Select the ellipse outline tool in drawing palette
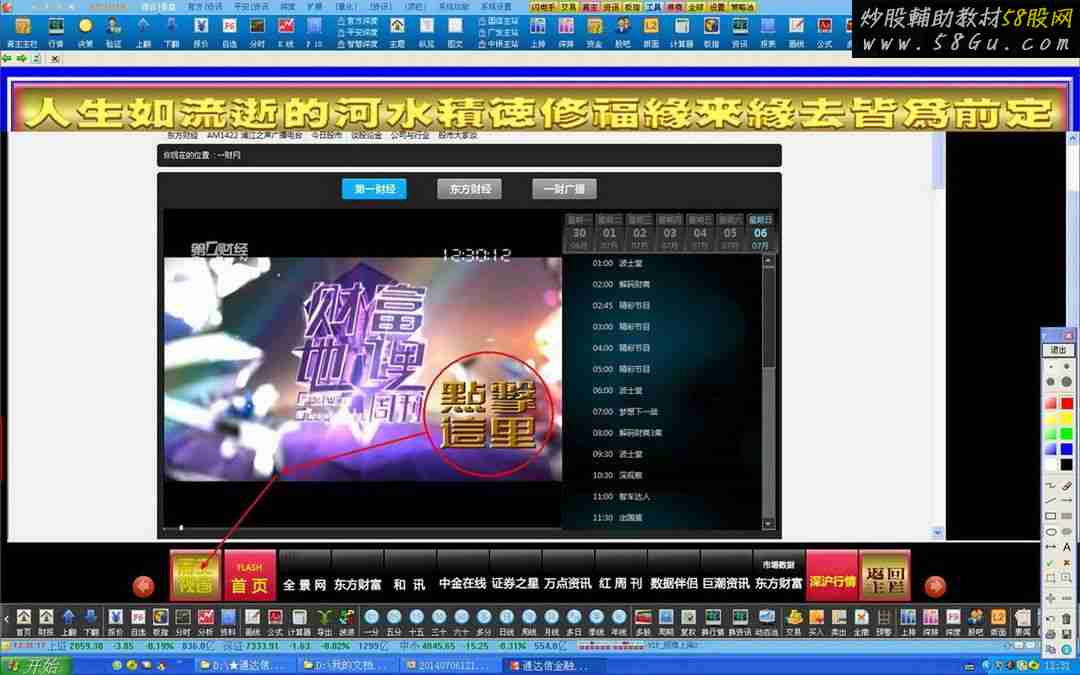The image size is (1080, 675). (x=1051, y=532)
